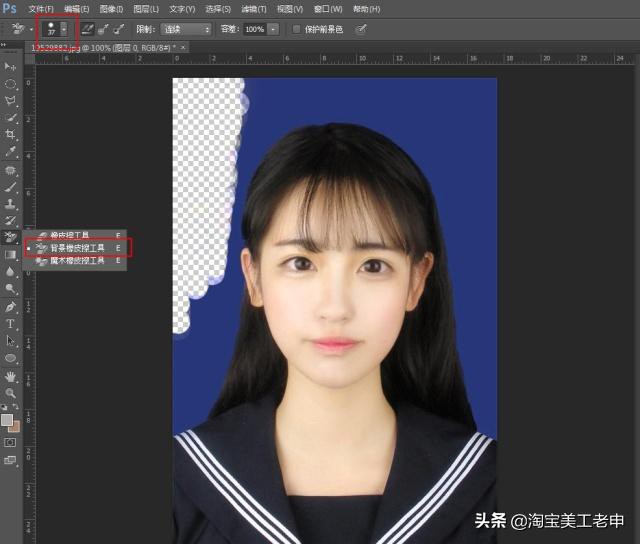This screenshot has height=544, width=640.
Task: Select the Pen tool
Action: 11,306
